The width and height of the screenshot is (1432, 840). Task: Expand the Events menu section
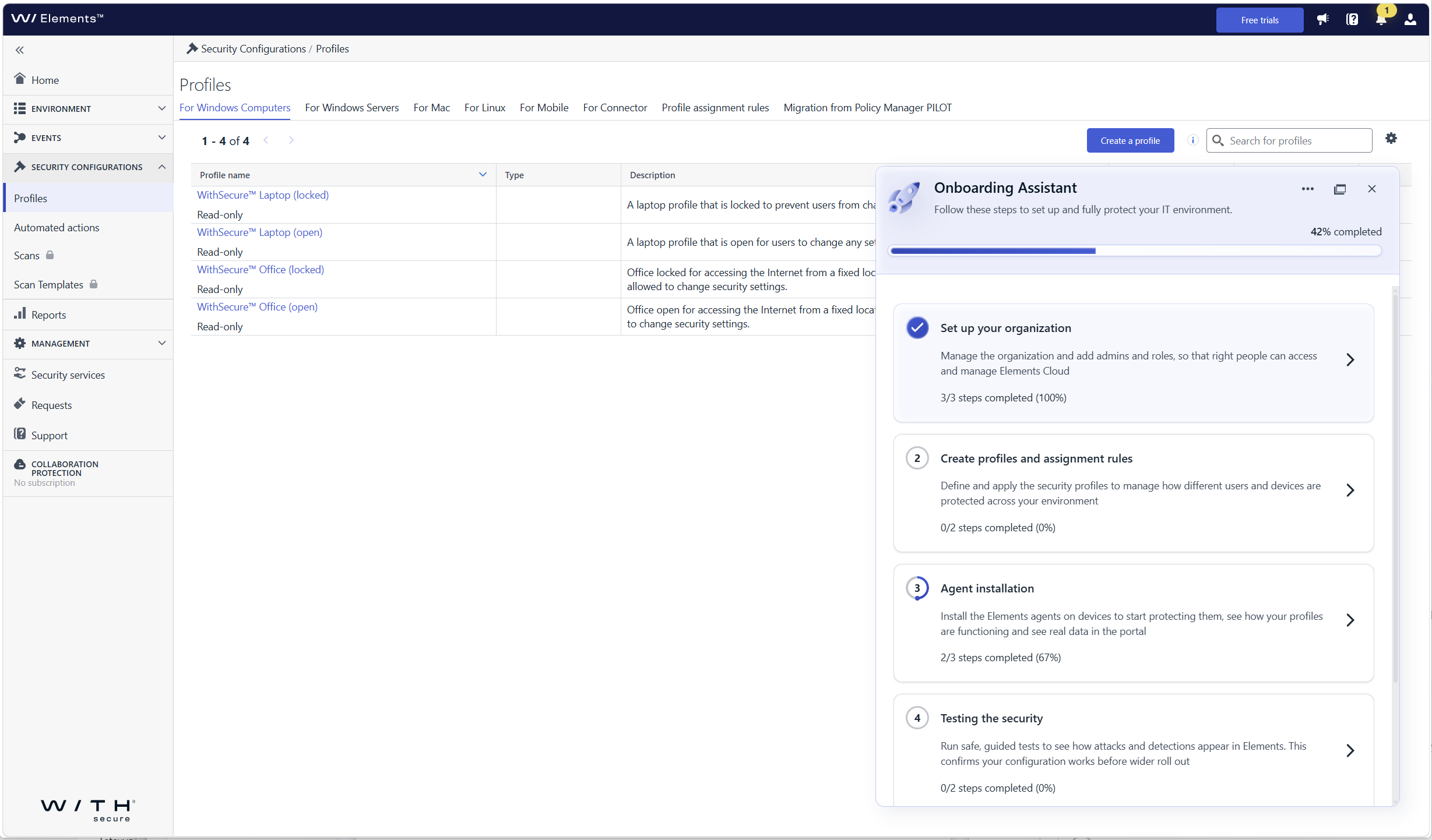87,138
